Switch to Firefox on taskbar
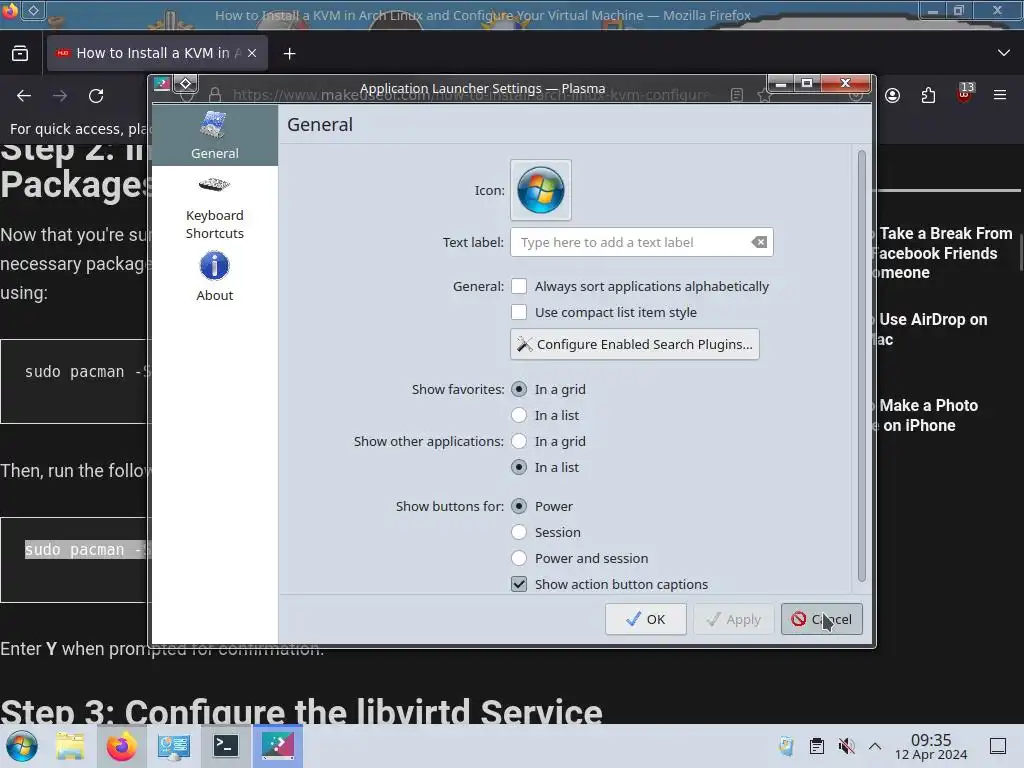1024x768 pixels. point(121,746)
